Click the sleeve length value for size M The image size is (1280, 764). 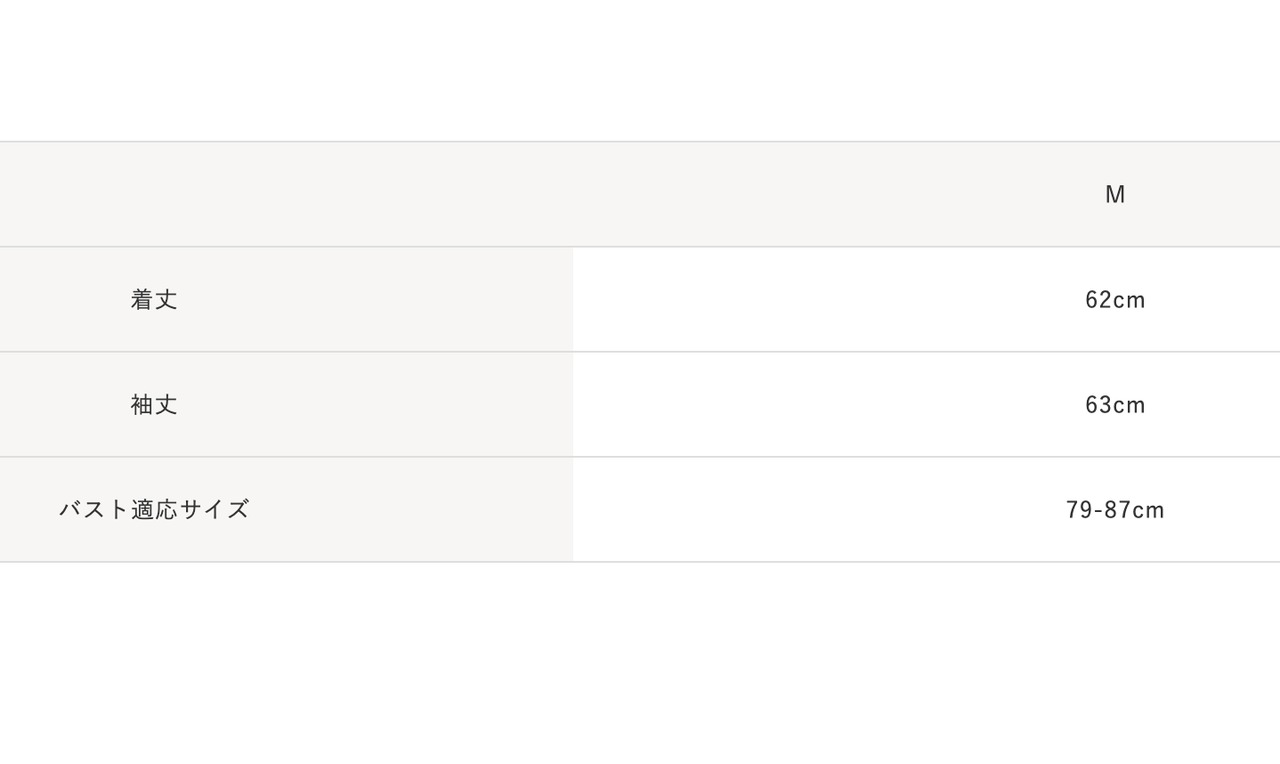click(x=1115, y=405)
